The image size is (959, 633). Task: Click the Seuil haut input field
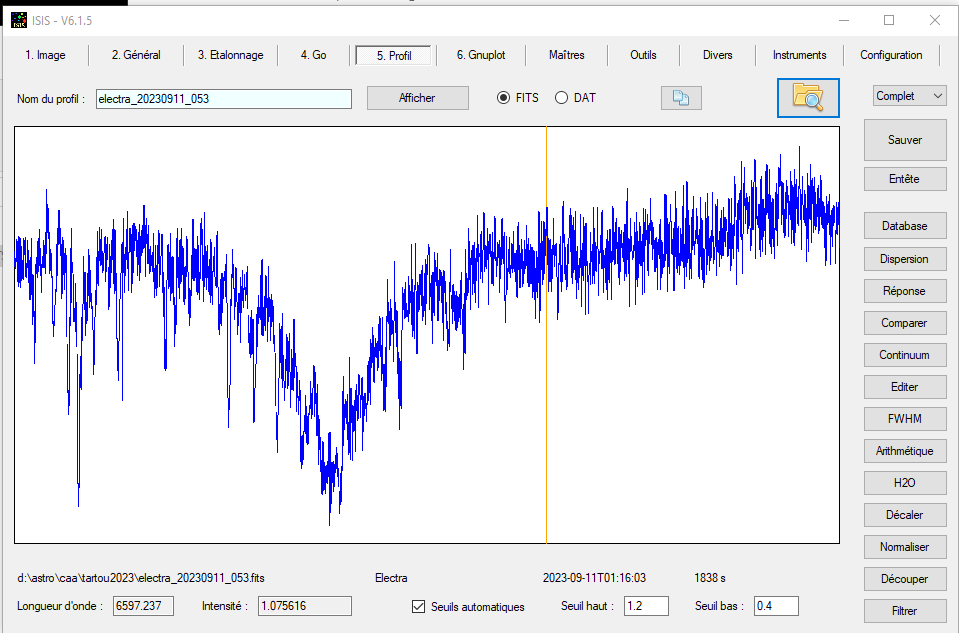coord(646,606)
